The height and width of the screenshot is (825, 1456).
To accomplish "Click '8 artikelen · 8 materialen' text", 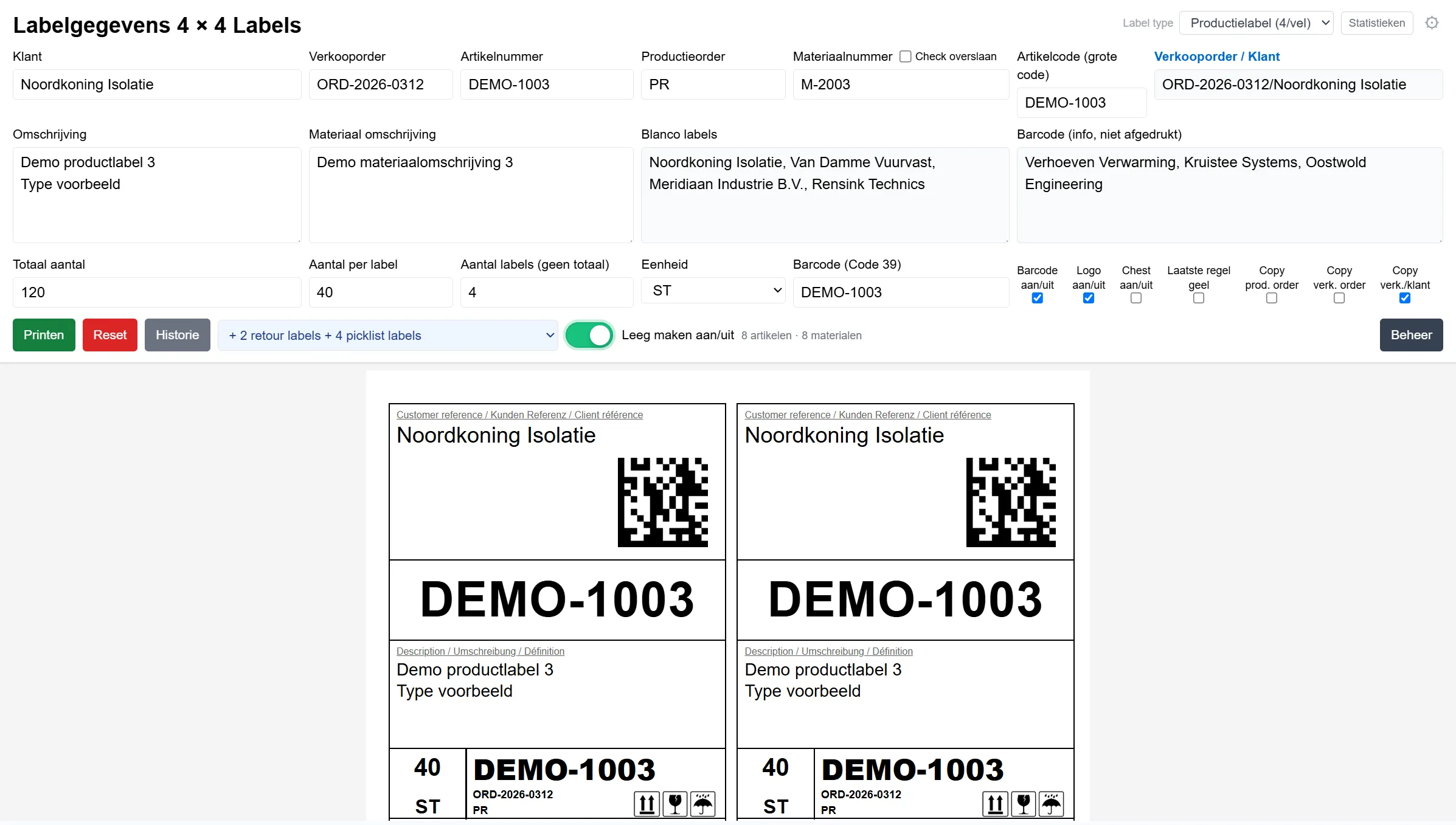I will (802, 336).
